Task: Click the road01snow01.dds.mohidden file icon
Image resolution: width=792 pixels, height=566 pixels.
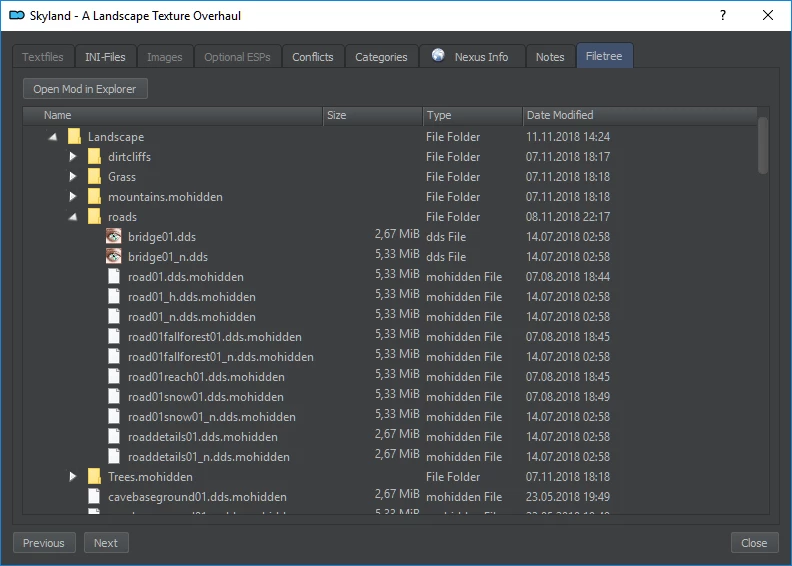Action: pos(114,396)
